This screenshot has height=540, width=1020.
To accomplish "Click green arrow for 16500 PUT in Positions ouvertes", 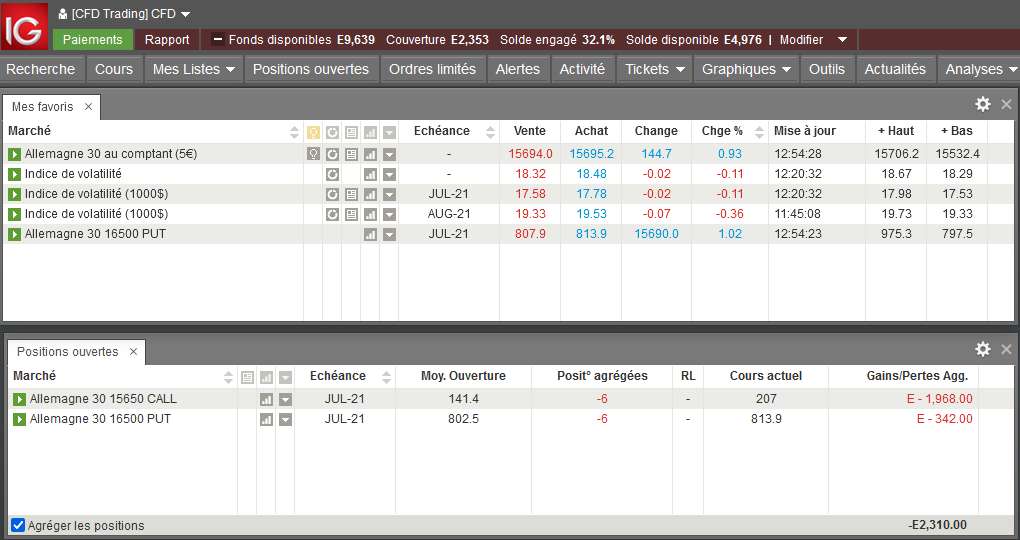I will (x=20, y=419).
